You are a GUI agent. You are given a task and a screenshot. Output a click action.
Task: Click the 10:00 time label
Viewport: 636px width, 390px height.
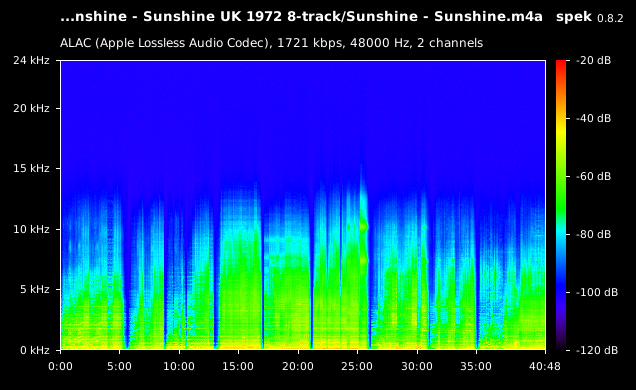pos(179,366)
